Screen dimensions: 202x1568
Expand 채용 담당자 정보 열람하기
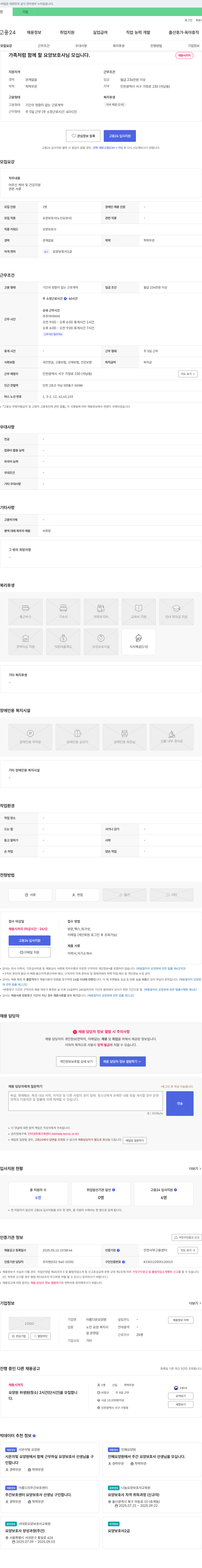pyautogui.click(x=123, y=1061)
